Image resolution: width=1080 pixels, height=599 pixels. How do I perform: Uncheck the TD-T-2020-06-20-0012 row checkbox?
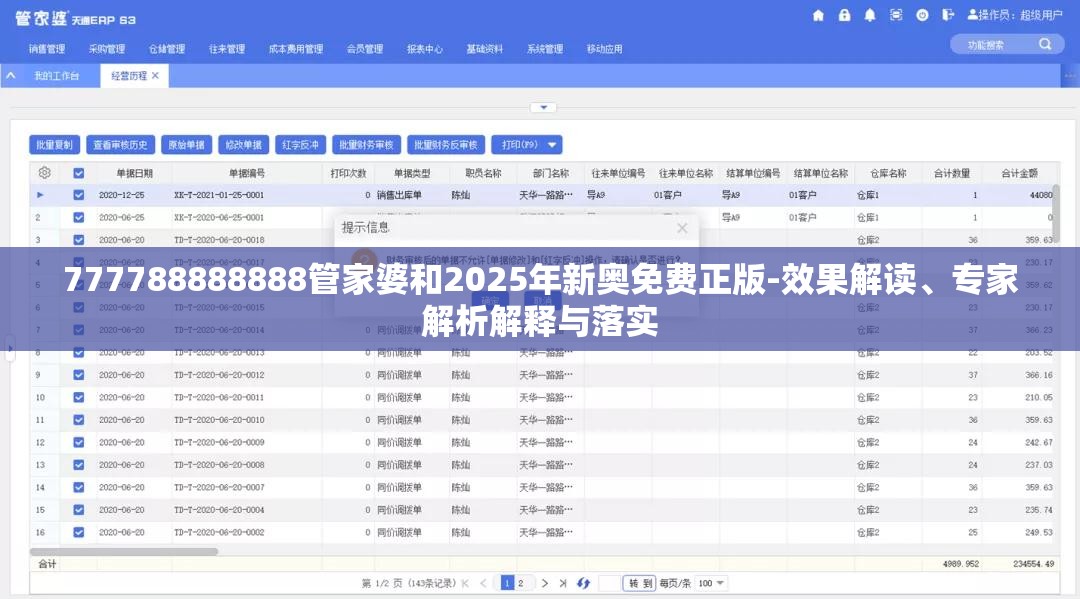click(79, 375)
